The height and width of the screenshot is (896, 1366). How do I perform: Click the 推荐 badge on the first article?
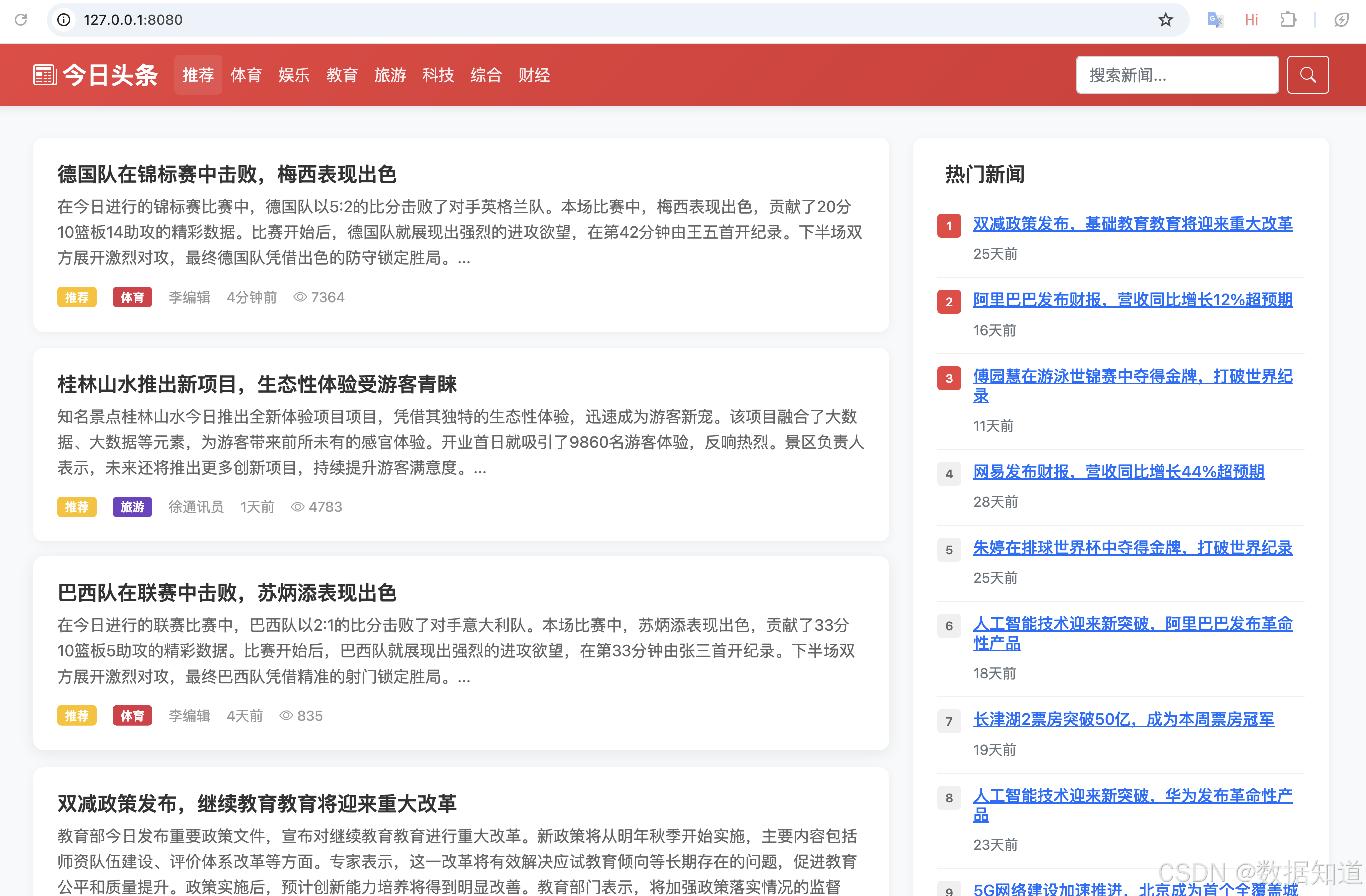click(x=77, y=297)
